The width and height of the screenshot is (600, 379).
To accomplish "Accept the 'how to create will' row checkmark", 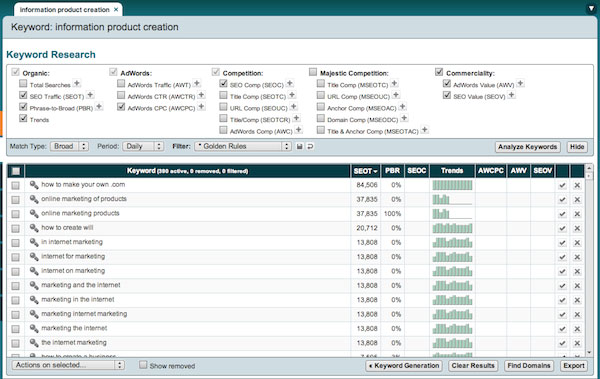I will (562, 229).
